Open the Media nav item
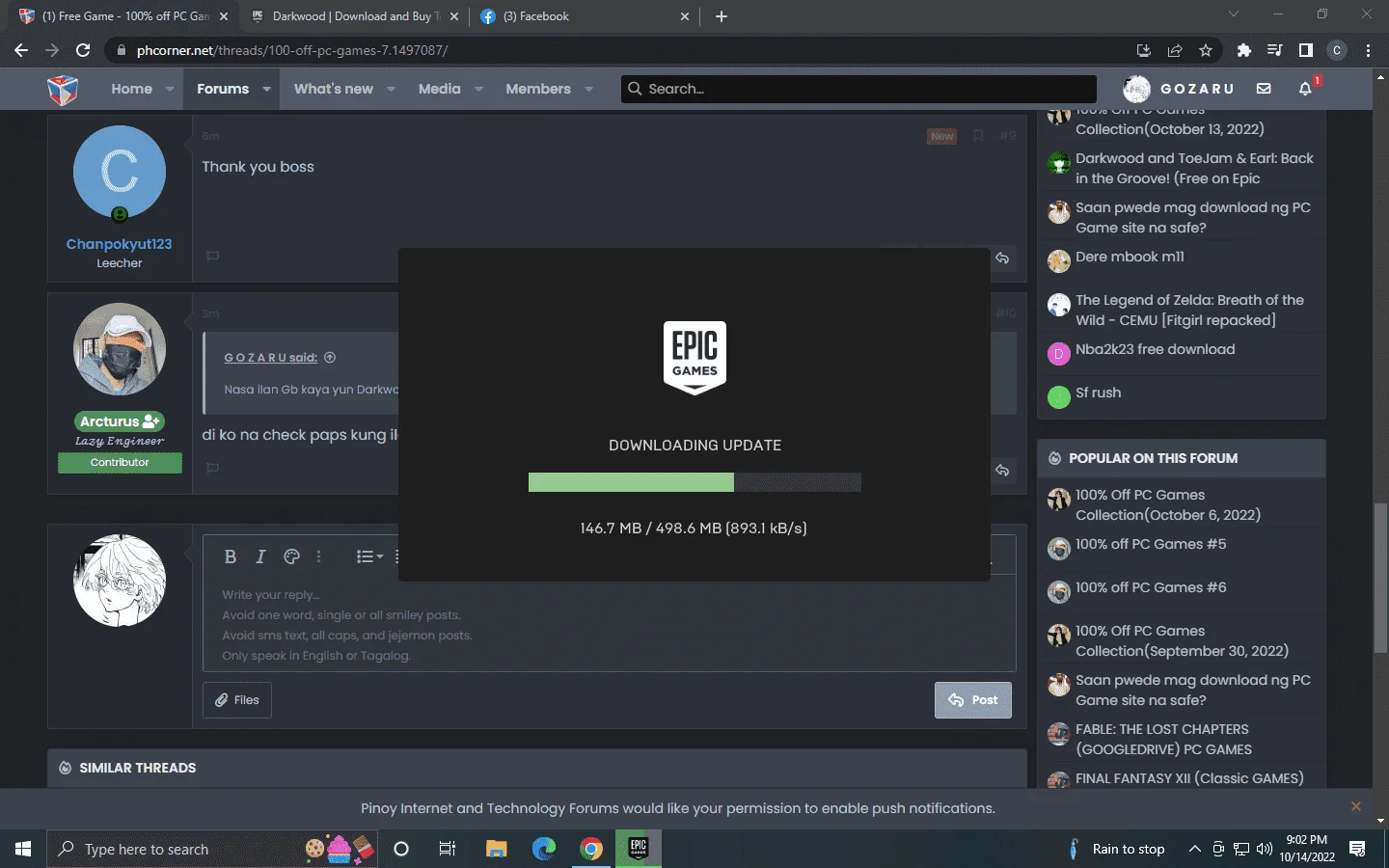The height and width of the screenshot is (868, 1389). click(440, 89)
